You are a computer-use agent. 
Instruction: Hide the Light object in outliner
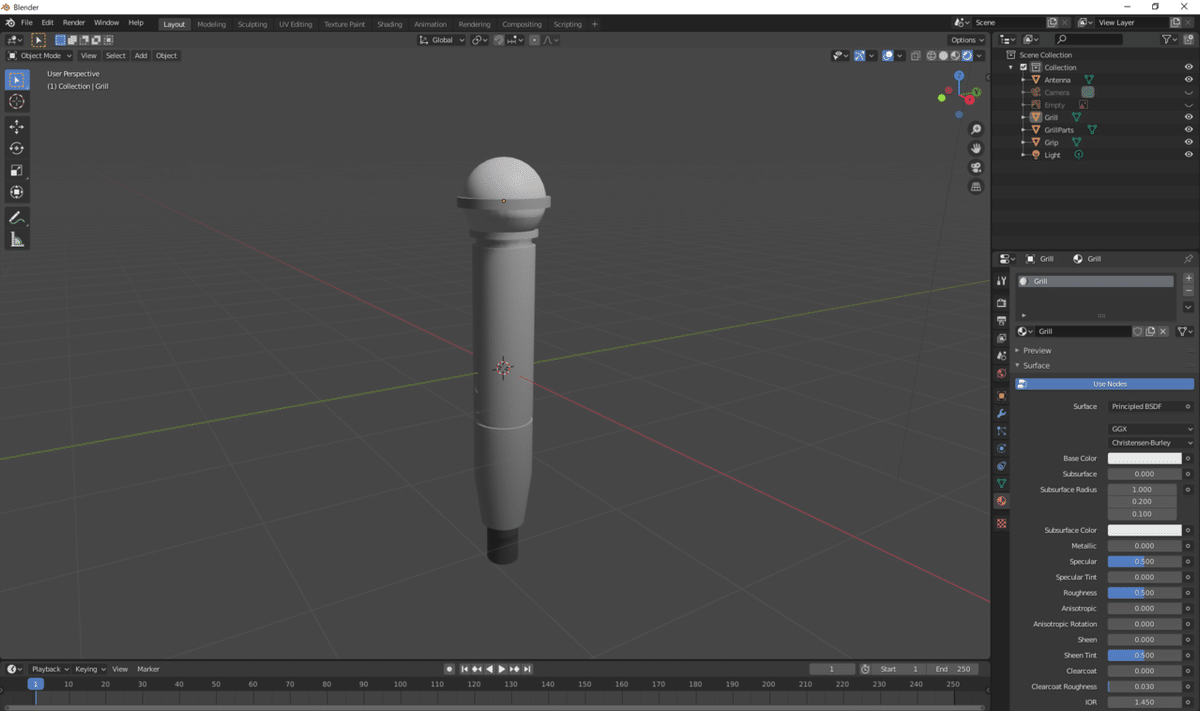click(1189, 155)
